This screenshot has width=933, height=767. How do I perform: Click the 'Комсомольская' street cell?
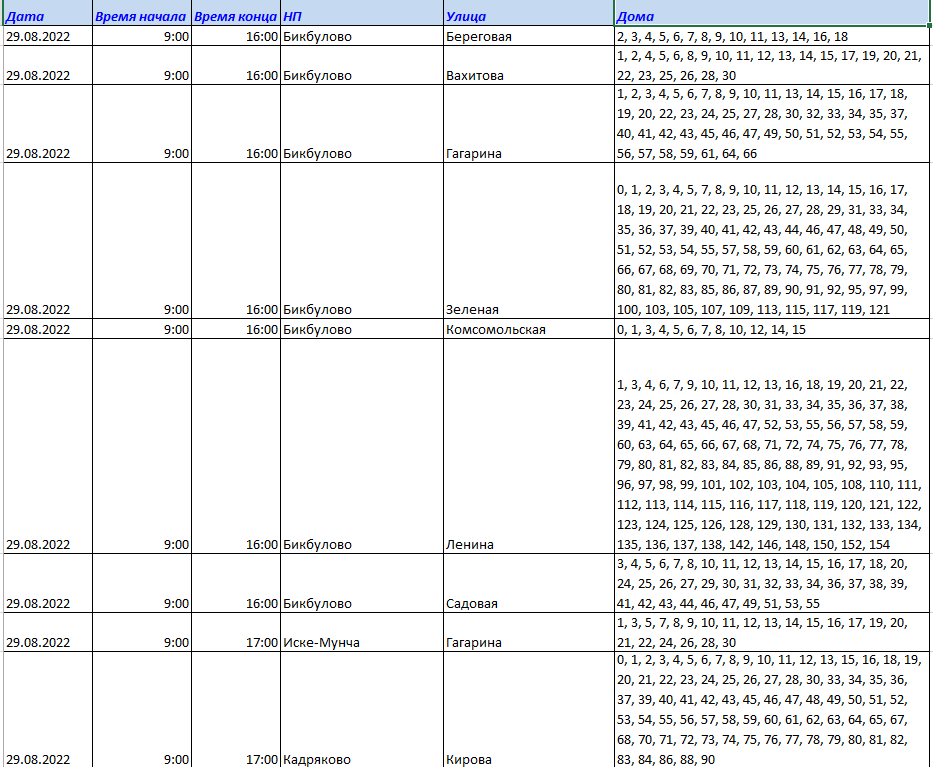click(527, 329)
